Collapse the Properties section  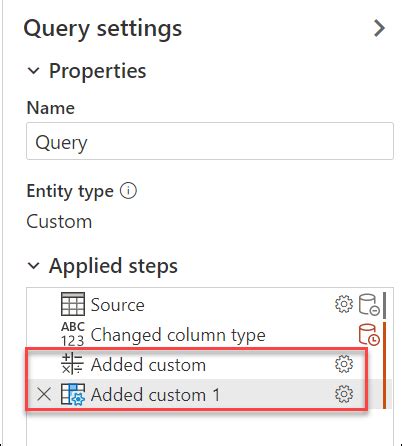(34, 71)
